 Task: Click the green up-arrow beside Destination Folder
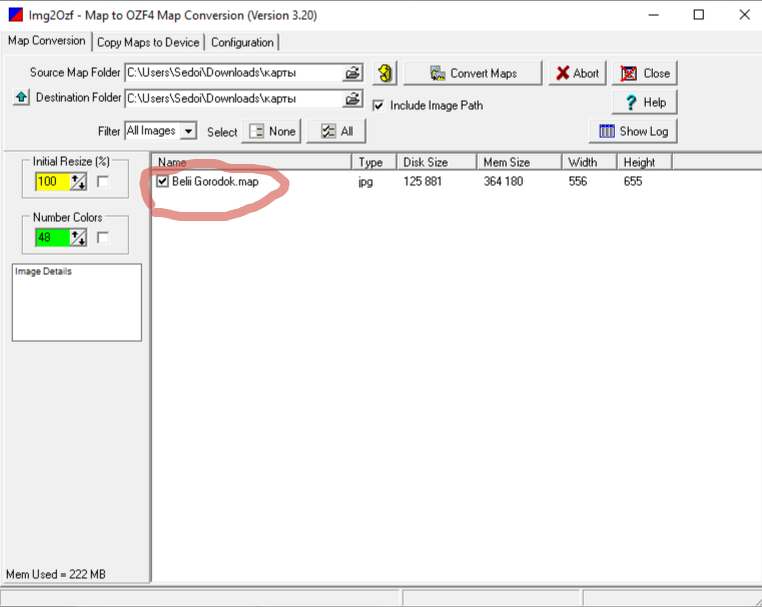click(x=21, y=98)
